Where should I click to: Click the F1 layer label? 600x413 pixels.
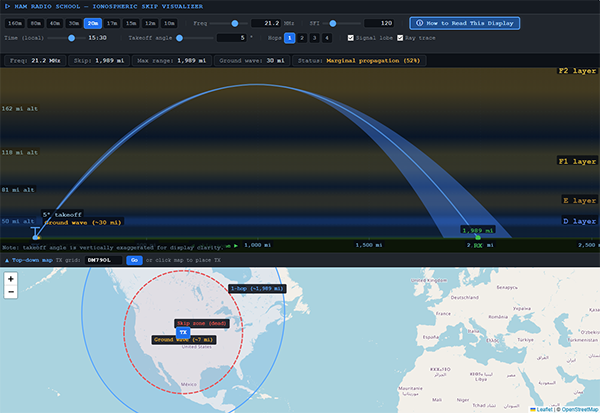pos(577,161)
